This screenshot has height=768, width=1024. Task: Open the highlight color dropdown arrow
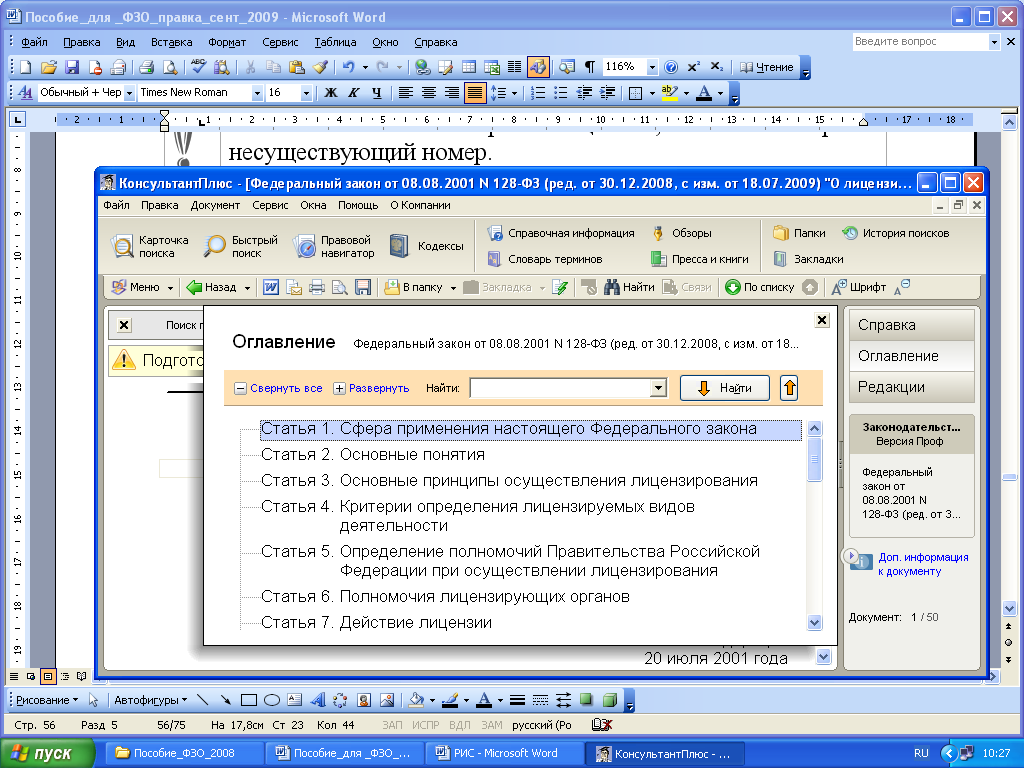point(686,93)
